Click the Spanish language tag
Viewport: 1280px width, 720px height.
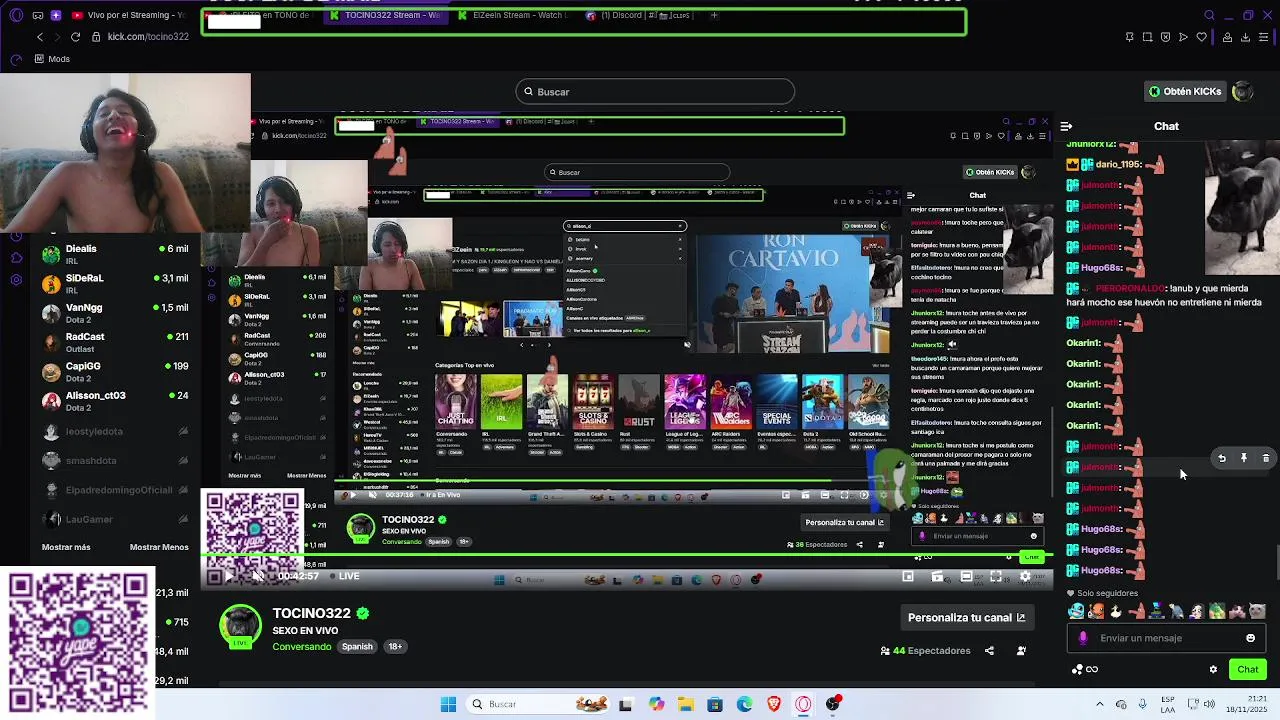pos(357,647)
